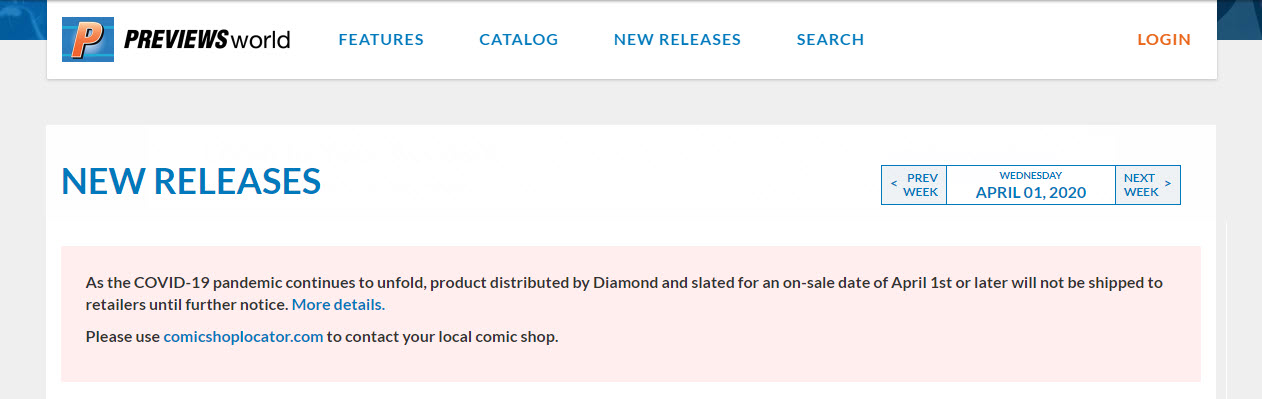This screenshot has width=1262, height=399.
Task: Click the orange P logo icon
Action: click(x=87, y=40)
